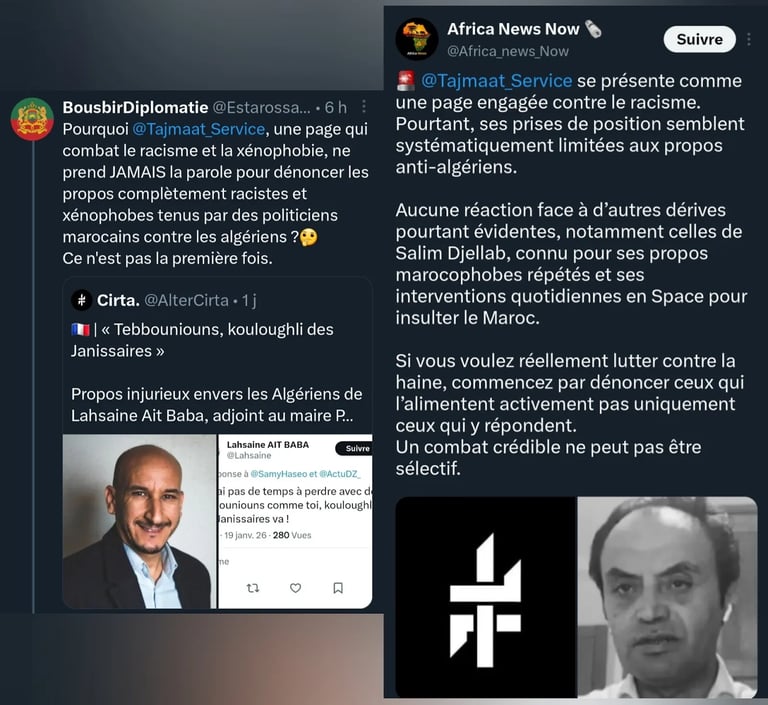Open the grayscale photo of the man
Image resolution: width=768 pixels, height=705 pixels.
[x=668, y=597]
